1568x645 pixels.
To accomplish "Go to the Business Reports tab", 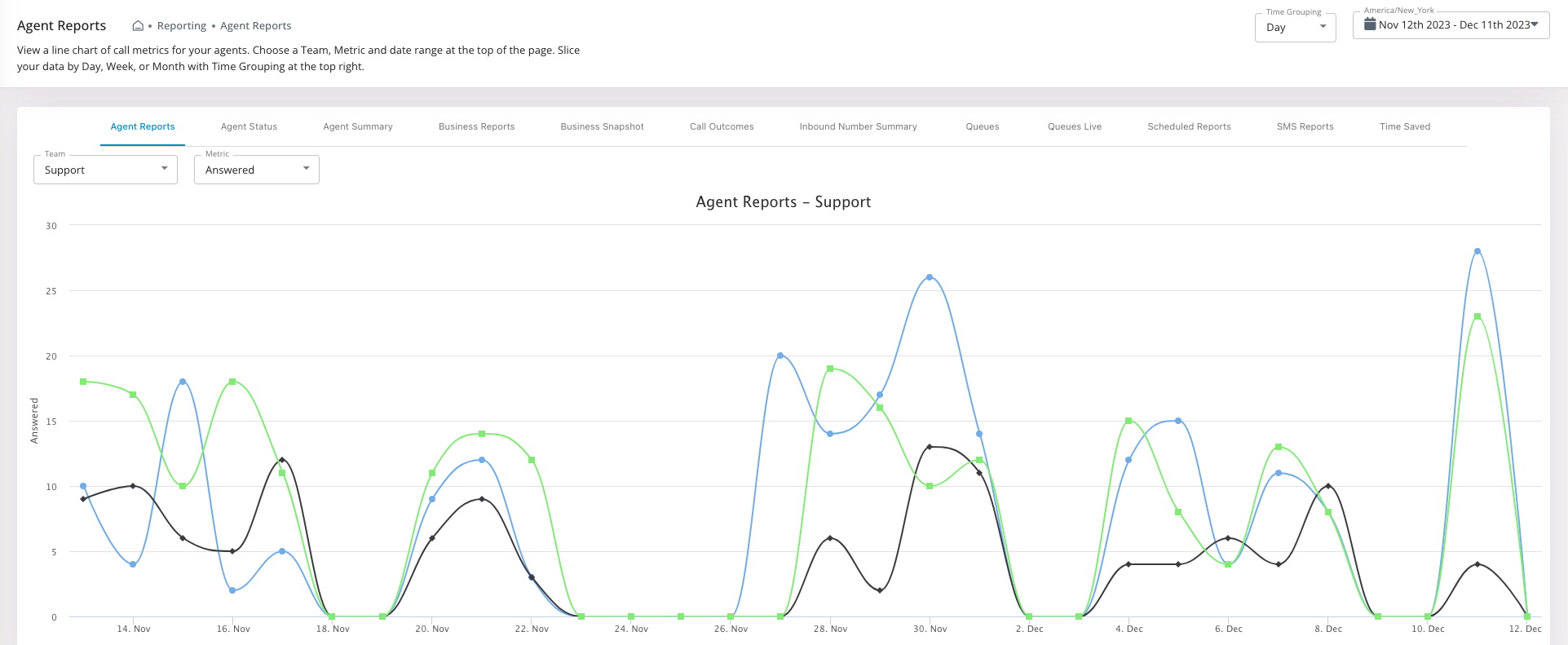I will tap(476, 126).
